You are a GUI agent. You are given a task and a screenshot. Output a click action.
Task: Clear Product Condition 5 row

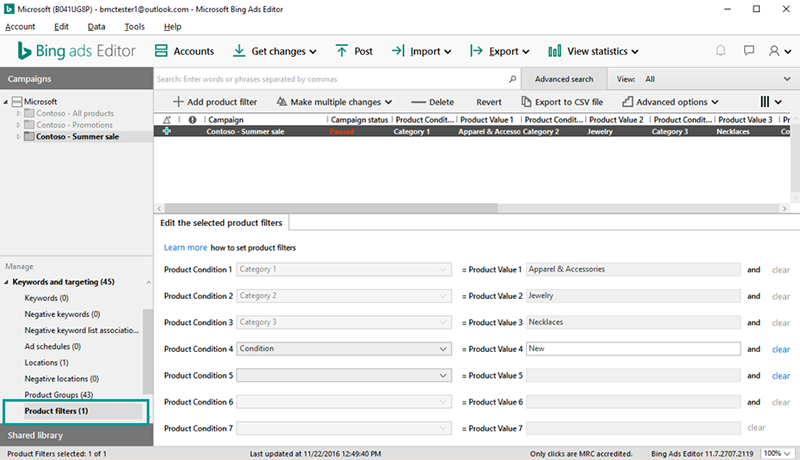781,376
